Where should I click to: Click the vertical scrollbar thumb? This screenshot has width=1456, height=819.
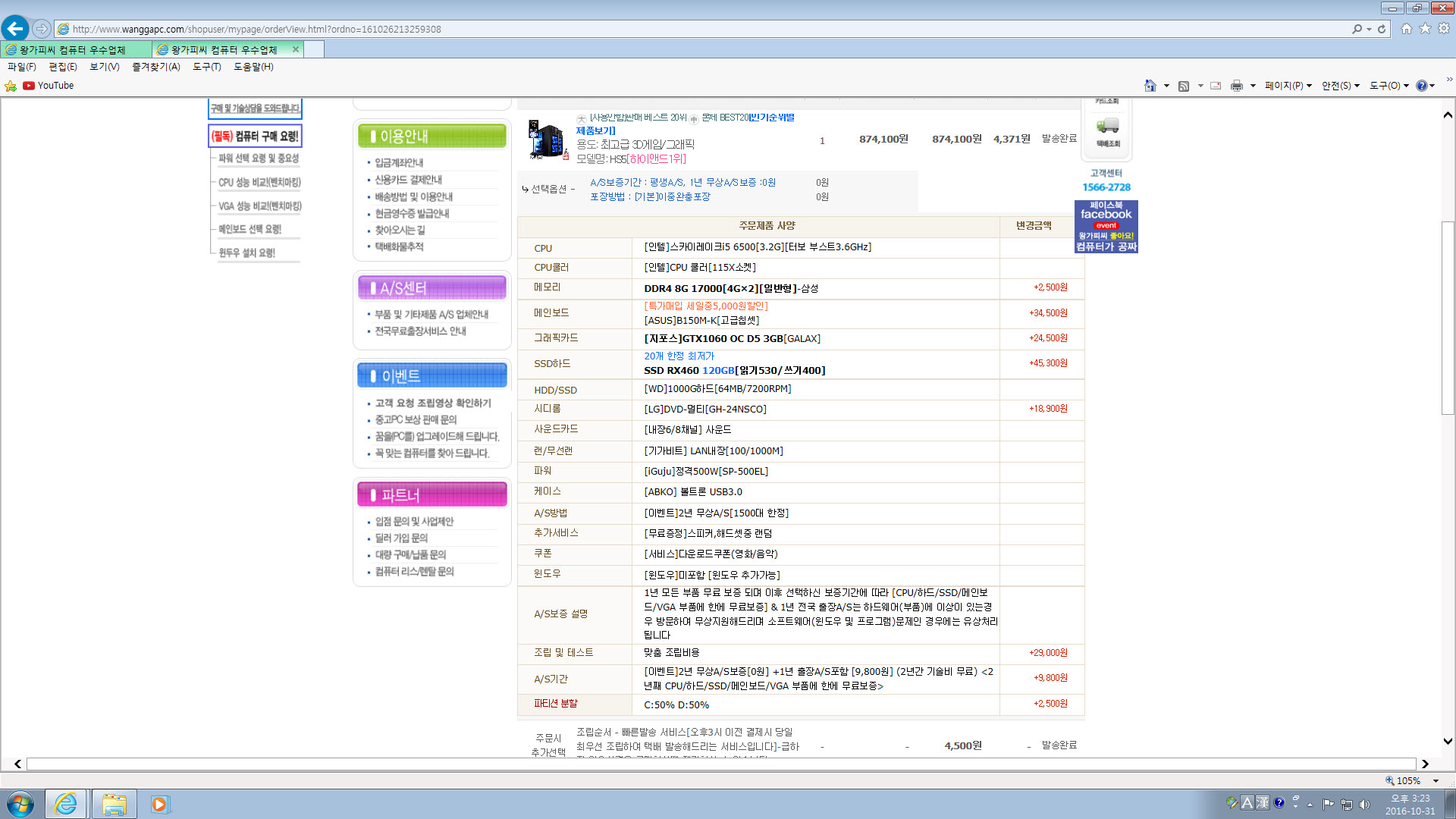[x=1448, y=317]
